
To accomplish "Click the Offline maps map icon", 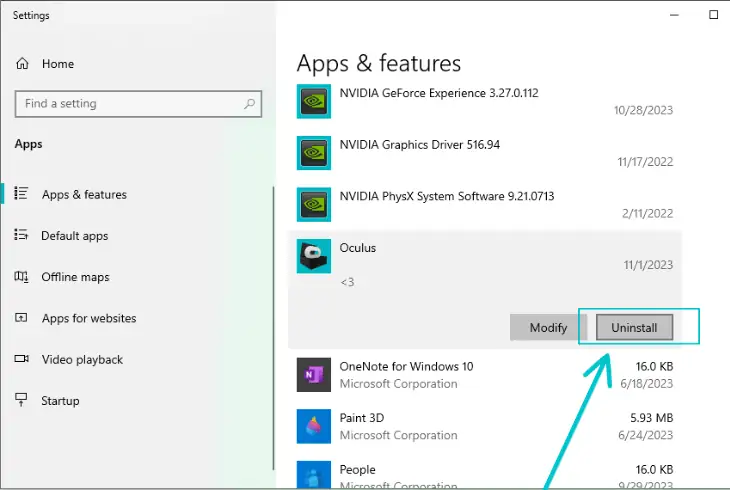I will pos(21,277).
